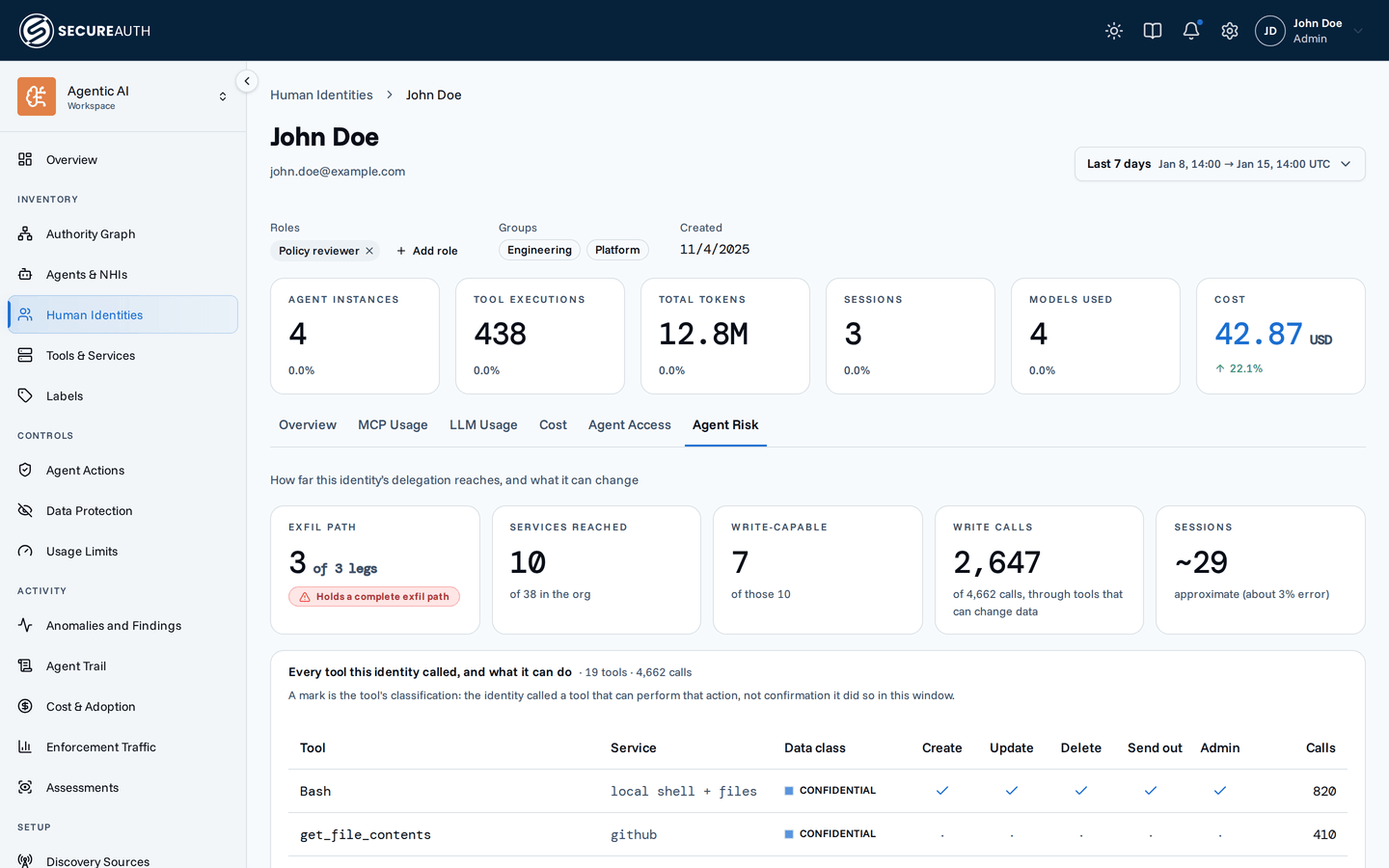Screen dimensions: 1389x868
Task: Click the Engineering group chip
Action: tap(539, 250)
